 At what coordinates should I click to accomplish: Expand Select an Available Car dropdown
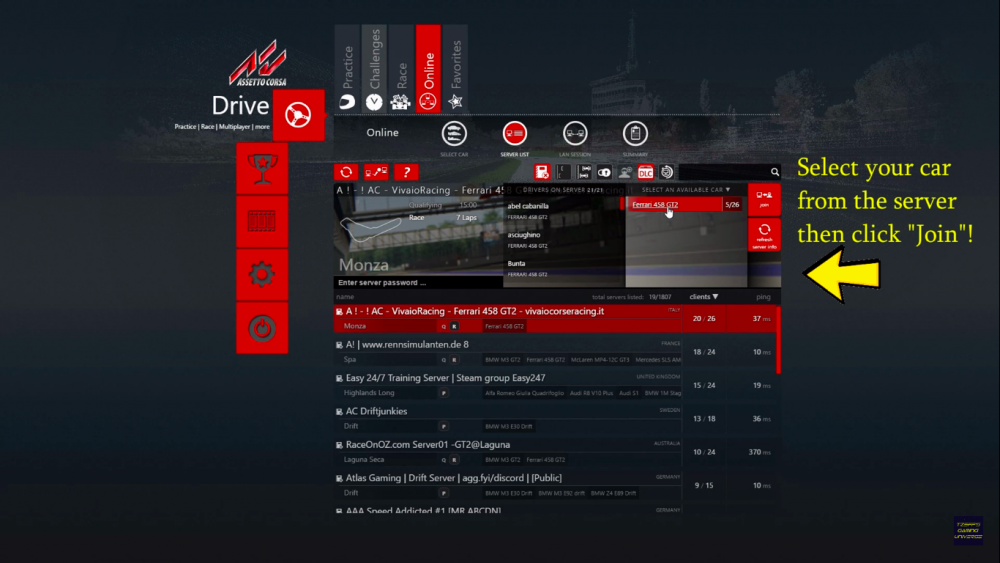686,190
